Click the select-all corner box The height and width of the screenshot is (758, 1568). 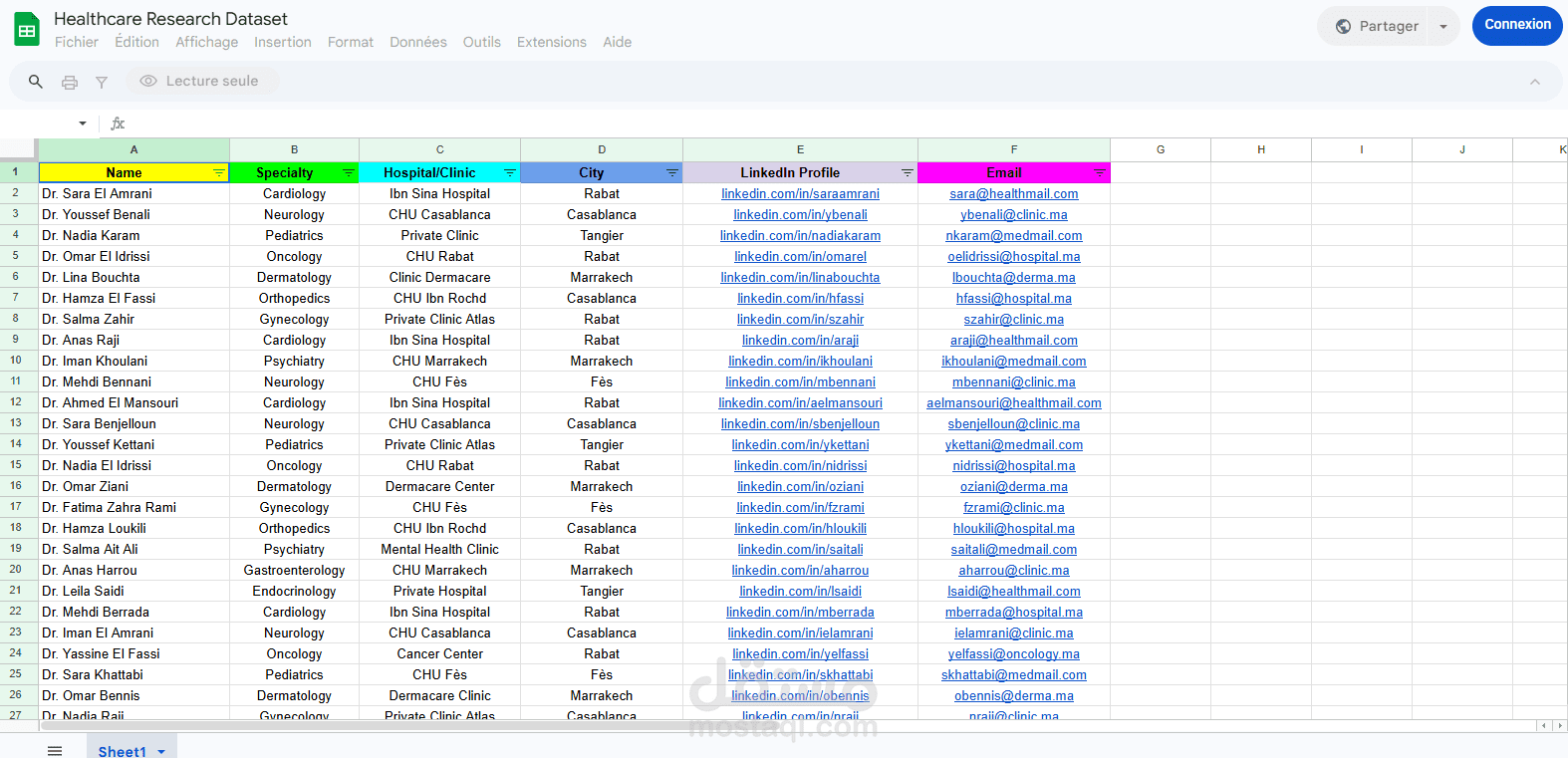(19, 149)
